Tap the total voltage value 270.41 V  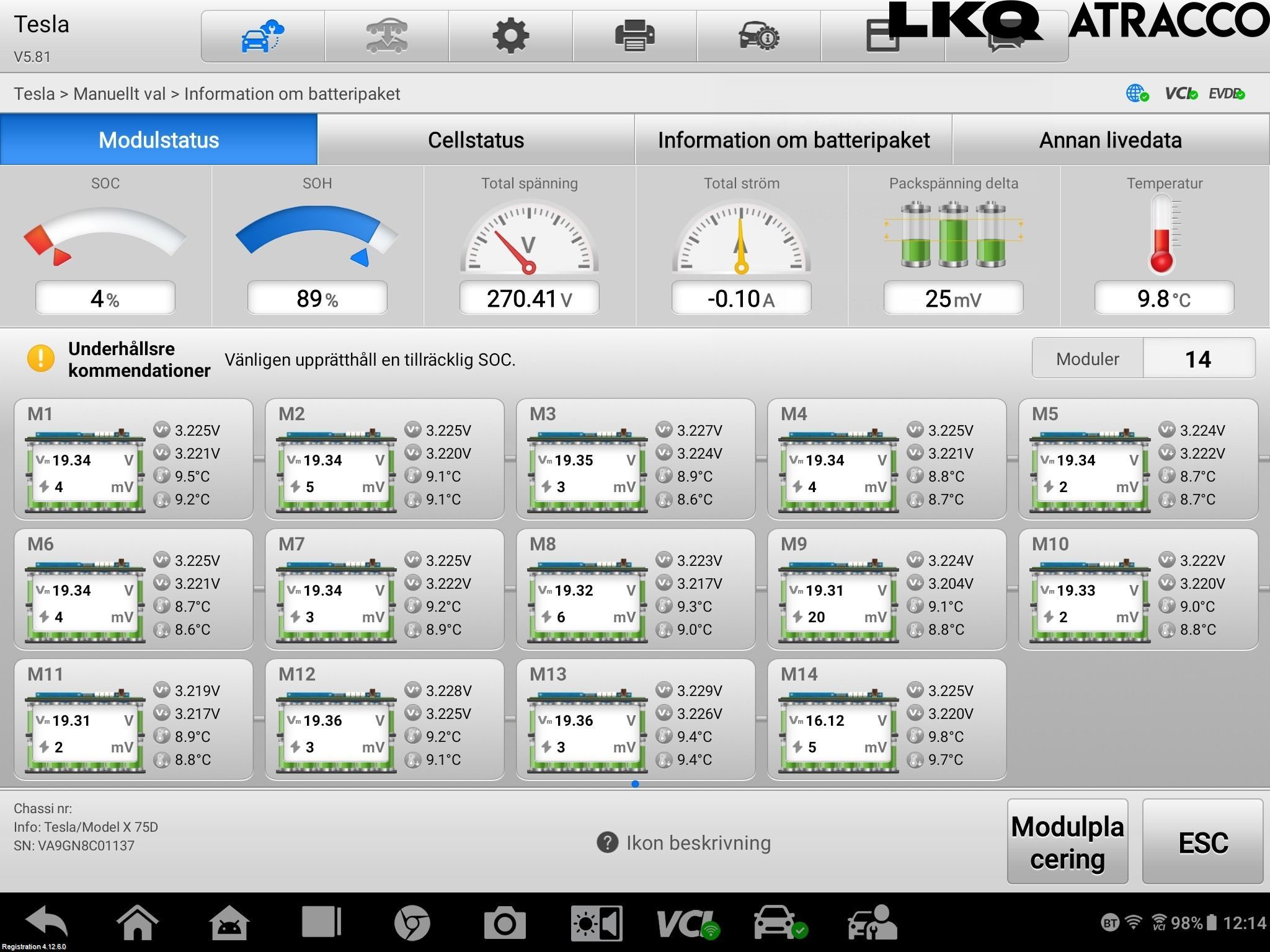click(x=529, y=298)
